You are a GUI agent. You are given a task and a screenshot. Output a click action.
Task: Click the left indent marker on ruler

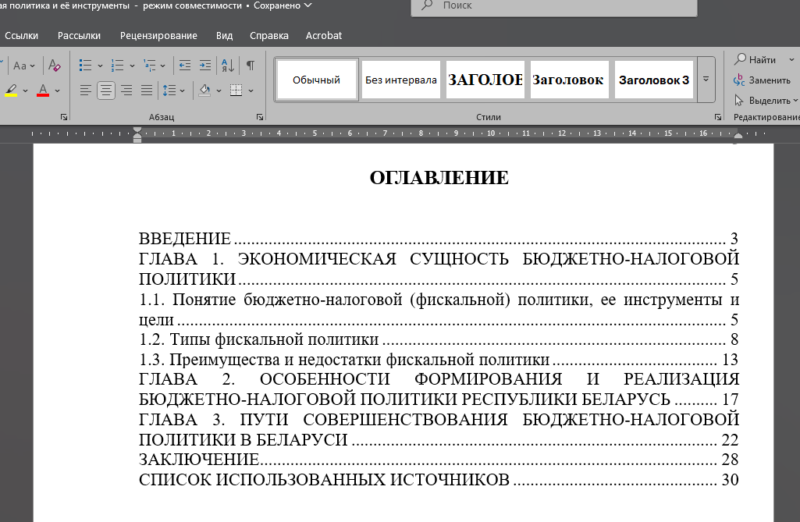click(137, 135)
